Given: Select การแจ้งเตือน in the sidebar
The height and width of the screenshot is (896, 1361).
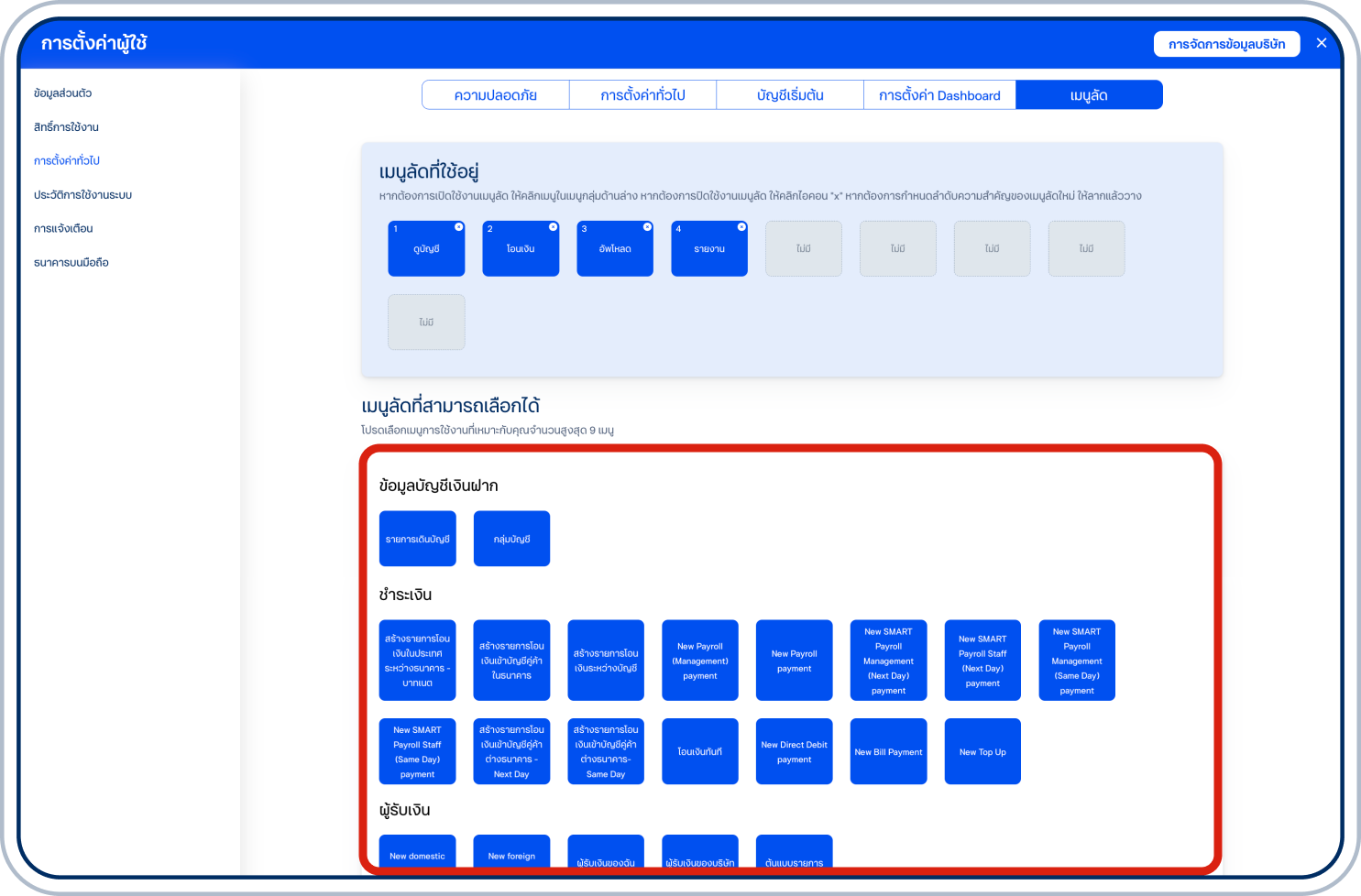Looking at the screenshot, I should click(63, 229).
